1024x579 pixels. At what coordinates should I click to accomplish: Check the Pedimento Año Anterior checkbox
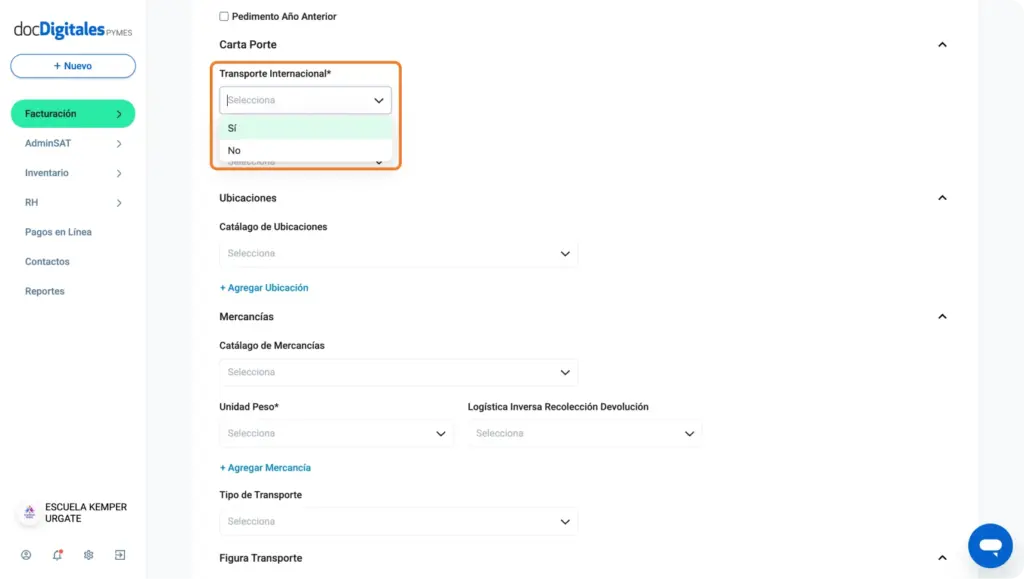coord(224,16)
